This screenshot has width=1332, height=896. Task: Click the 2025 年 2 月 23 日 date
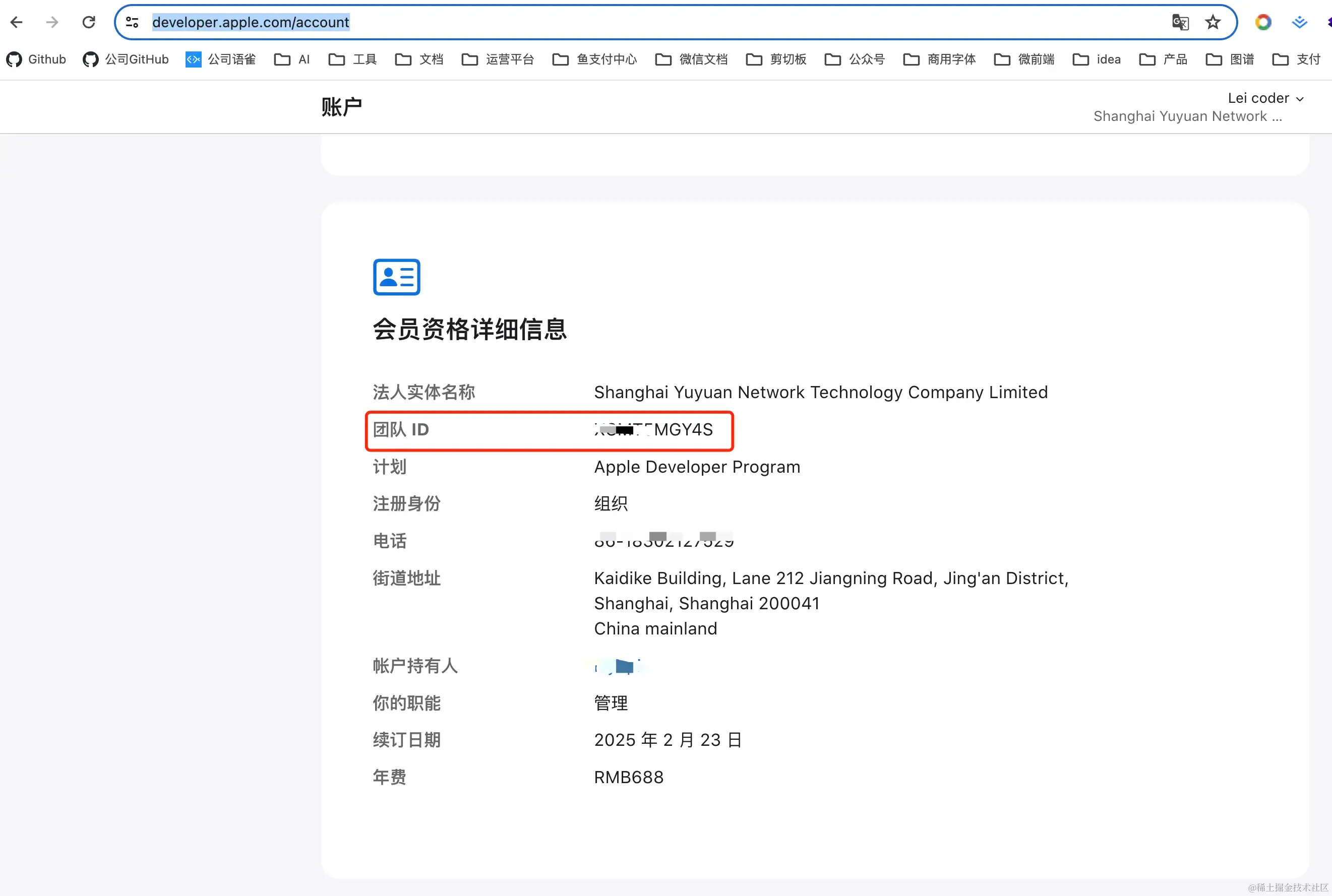[668, 741]
